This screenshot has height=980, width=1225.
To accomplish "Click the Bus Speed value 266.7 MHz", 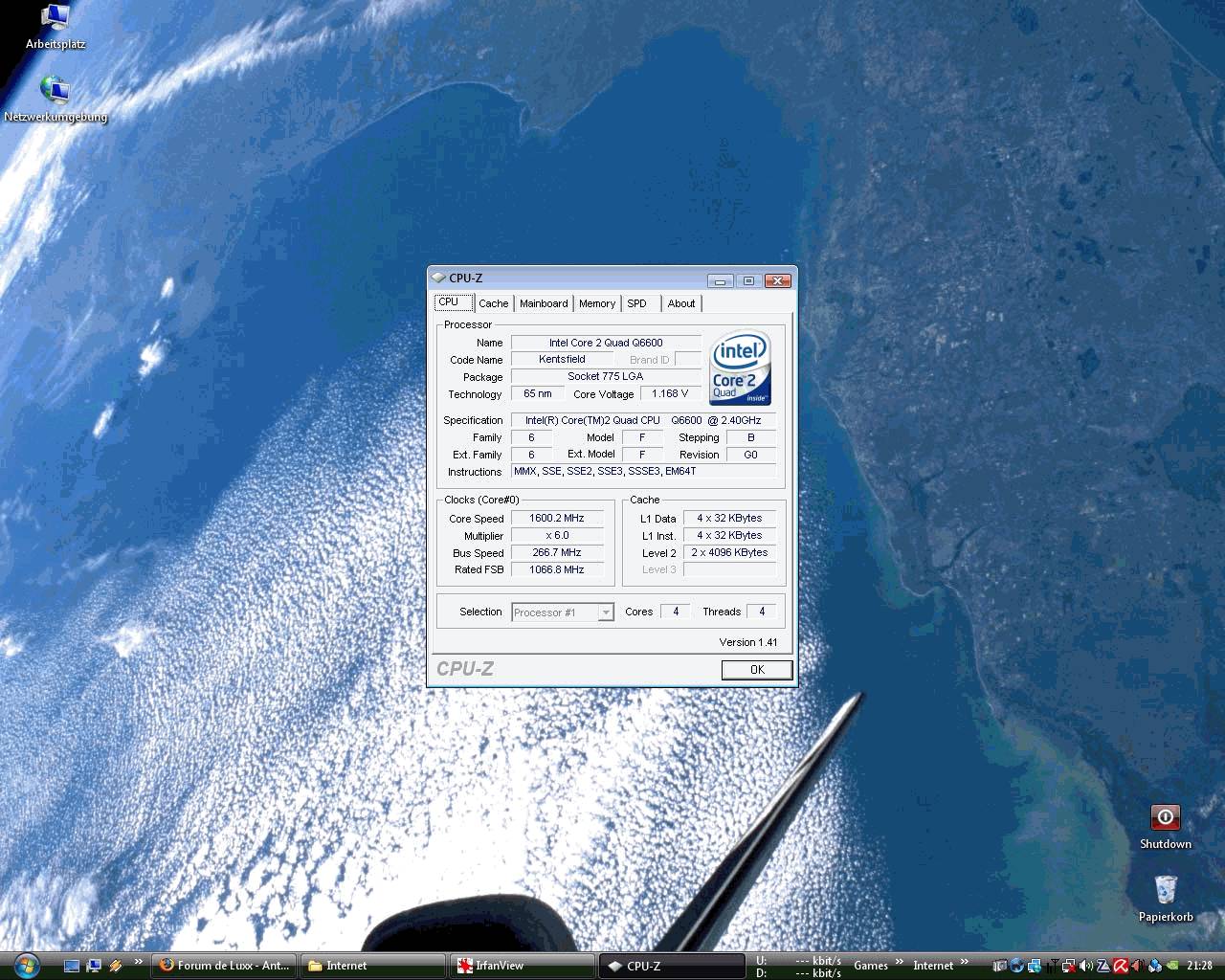I will click(x=557, y=553).
